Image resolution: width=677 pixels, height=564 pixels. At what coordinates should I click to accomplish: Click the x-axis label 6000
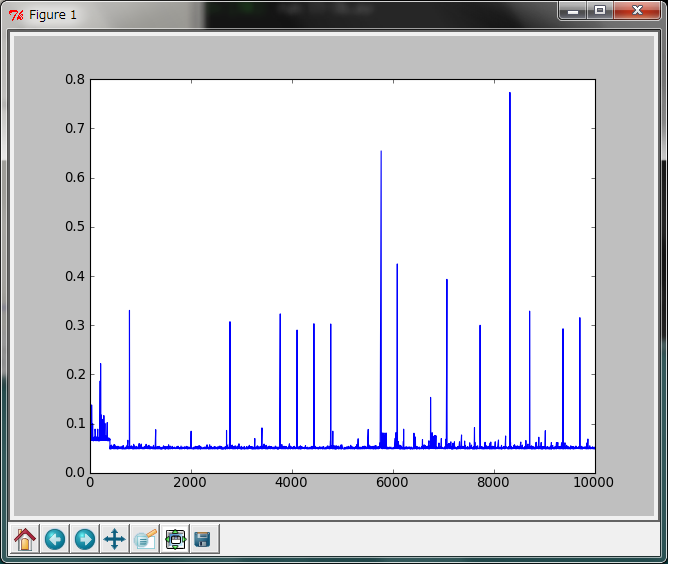[x=392, y=482]
